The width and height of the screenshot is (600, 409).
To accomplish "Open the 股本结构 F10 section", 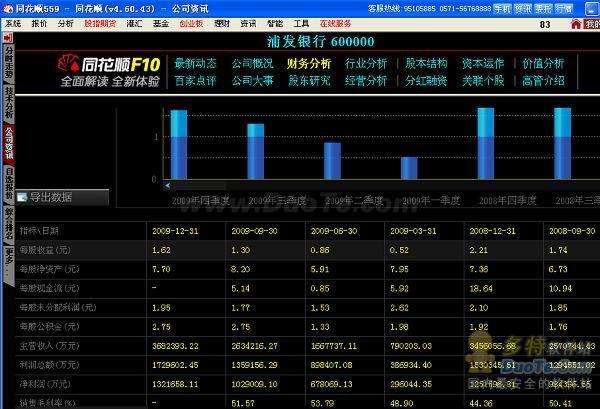I will (x=426, y=64).
